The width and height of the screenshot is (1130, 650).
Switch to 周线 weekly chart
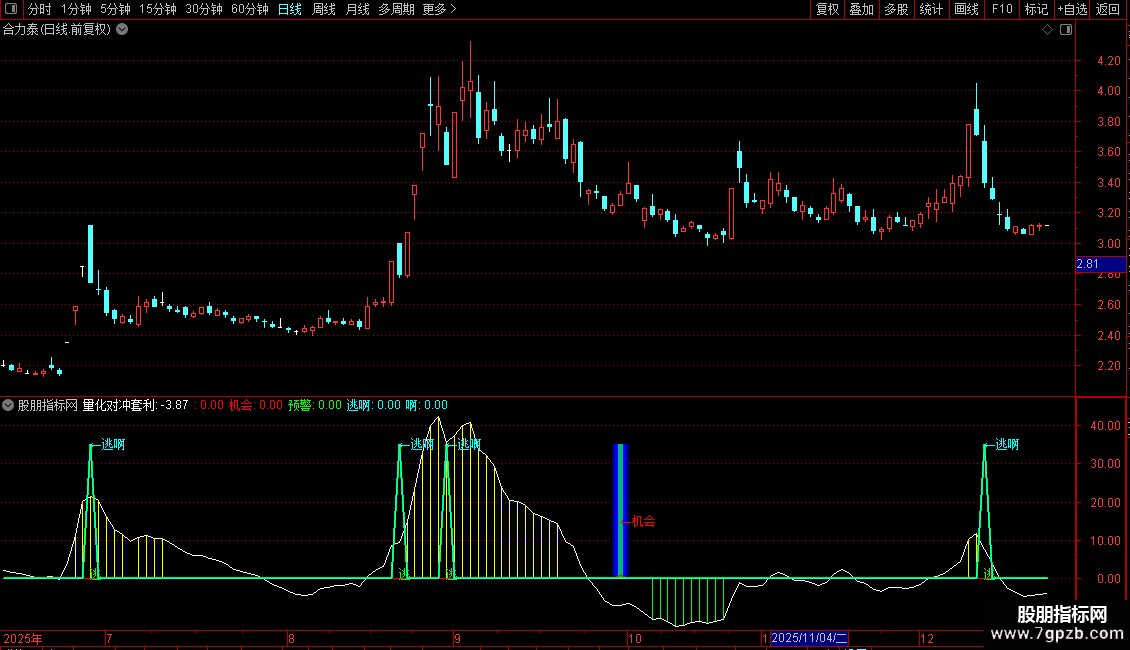click(324, 9)
